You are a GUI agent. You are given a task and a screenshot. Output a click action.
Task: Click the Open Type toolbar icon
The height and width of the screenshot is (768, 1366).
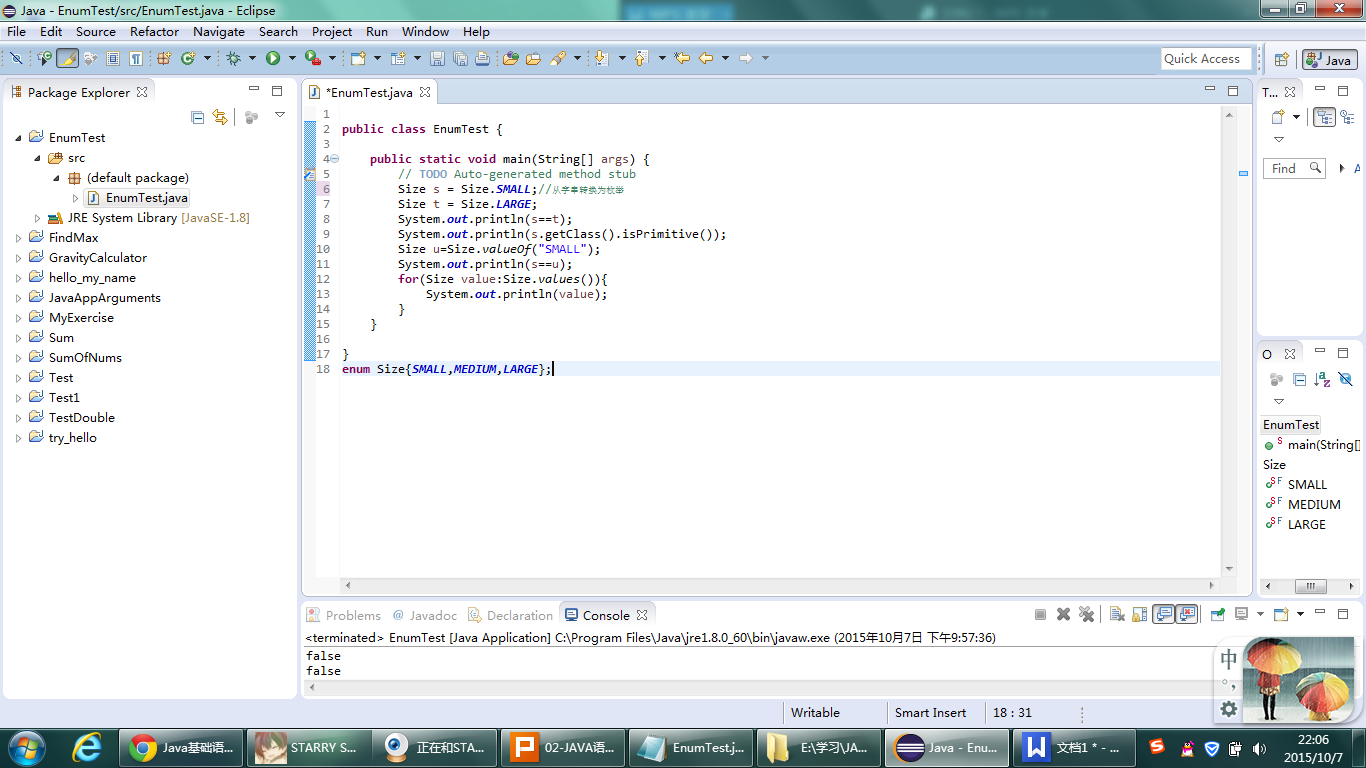(510, 58)
